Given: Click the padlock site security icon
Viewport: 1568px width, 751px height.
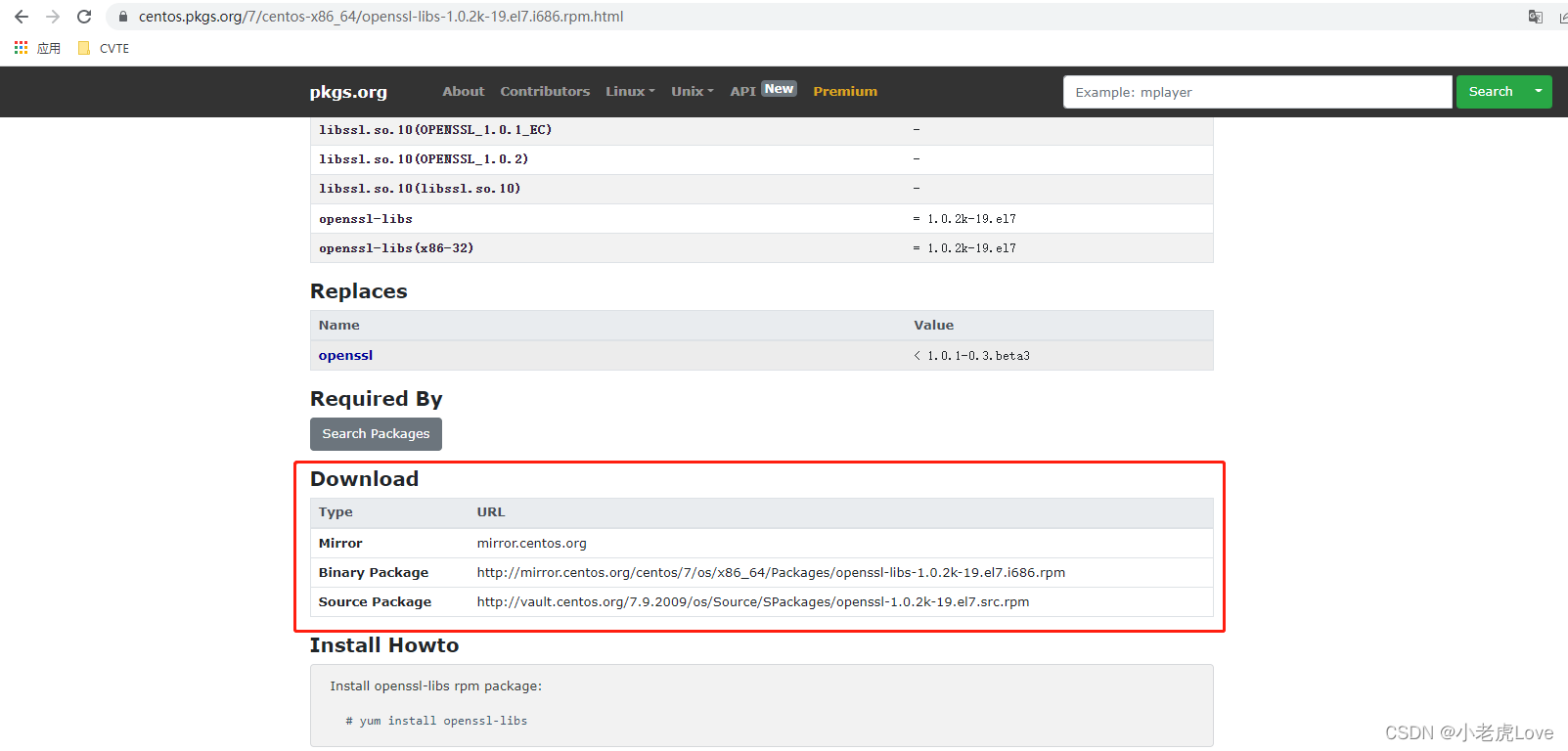Looking at the screenshot, I should [x=123, y=17].
